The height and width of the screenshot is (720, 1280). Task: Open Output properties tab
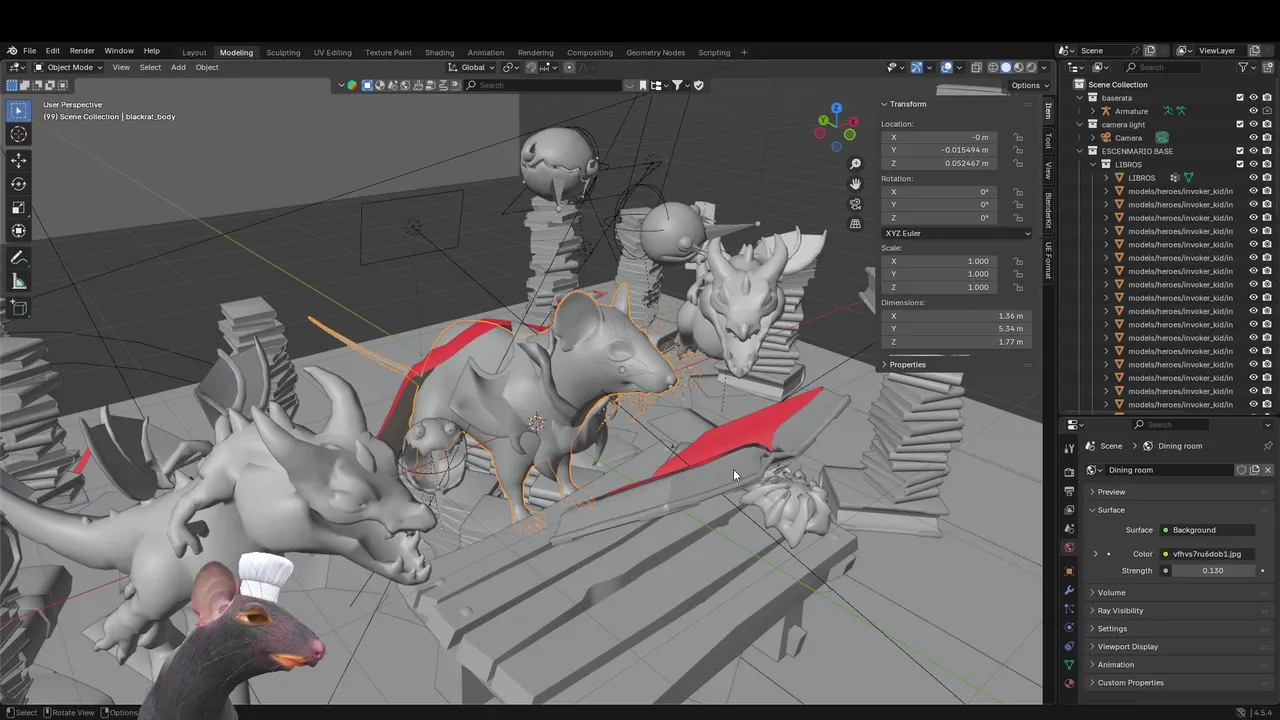coord(1069,491)
